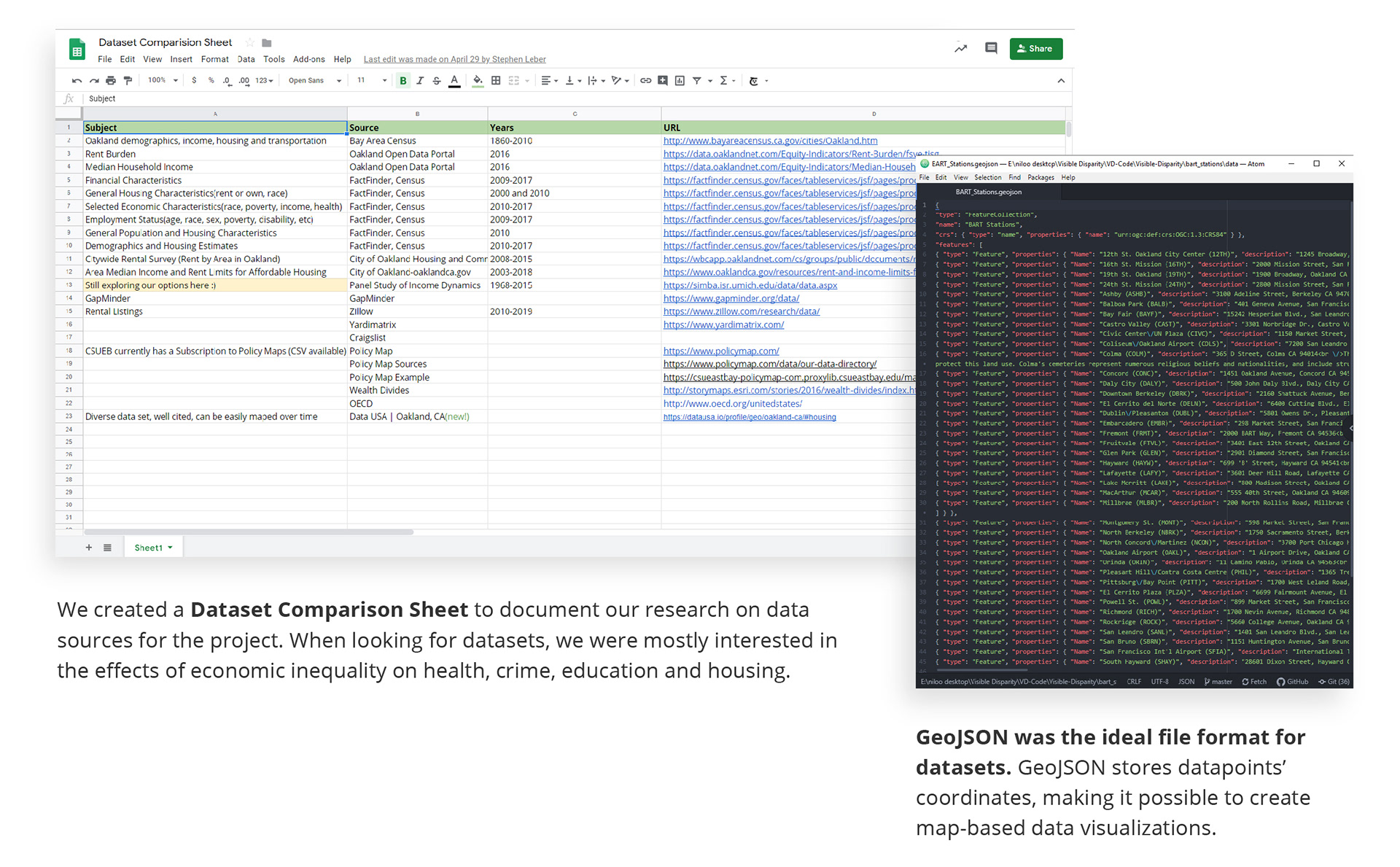Screen dimensions: 1400x867
Task: Open the yardimatrix.com link
Action: point(723,324)
